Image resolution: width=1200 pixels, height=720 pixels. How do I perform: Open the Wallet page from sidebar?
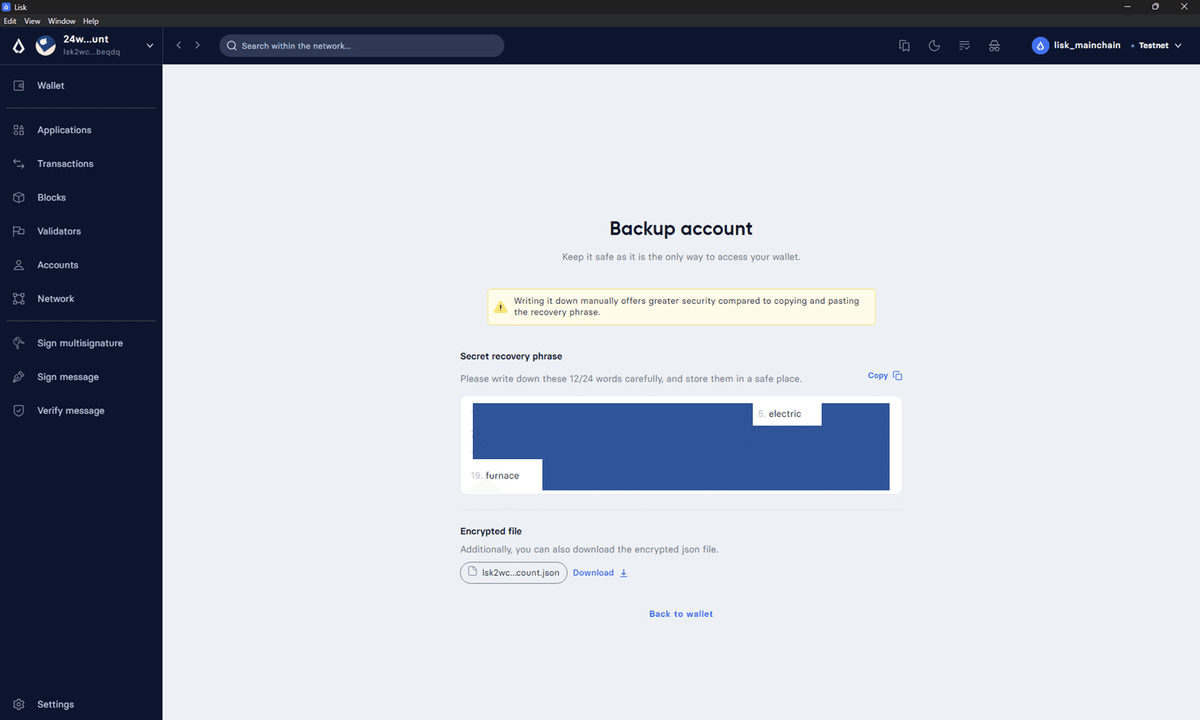pyautogui.click(x=51, y=86)
